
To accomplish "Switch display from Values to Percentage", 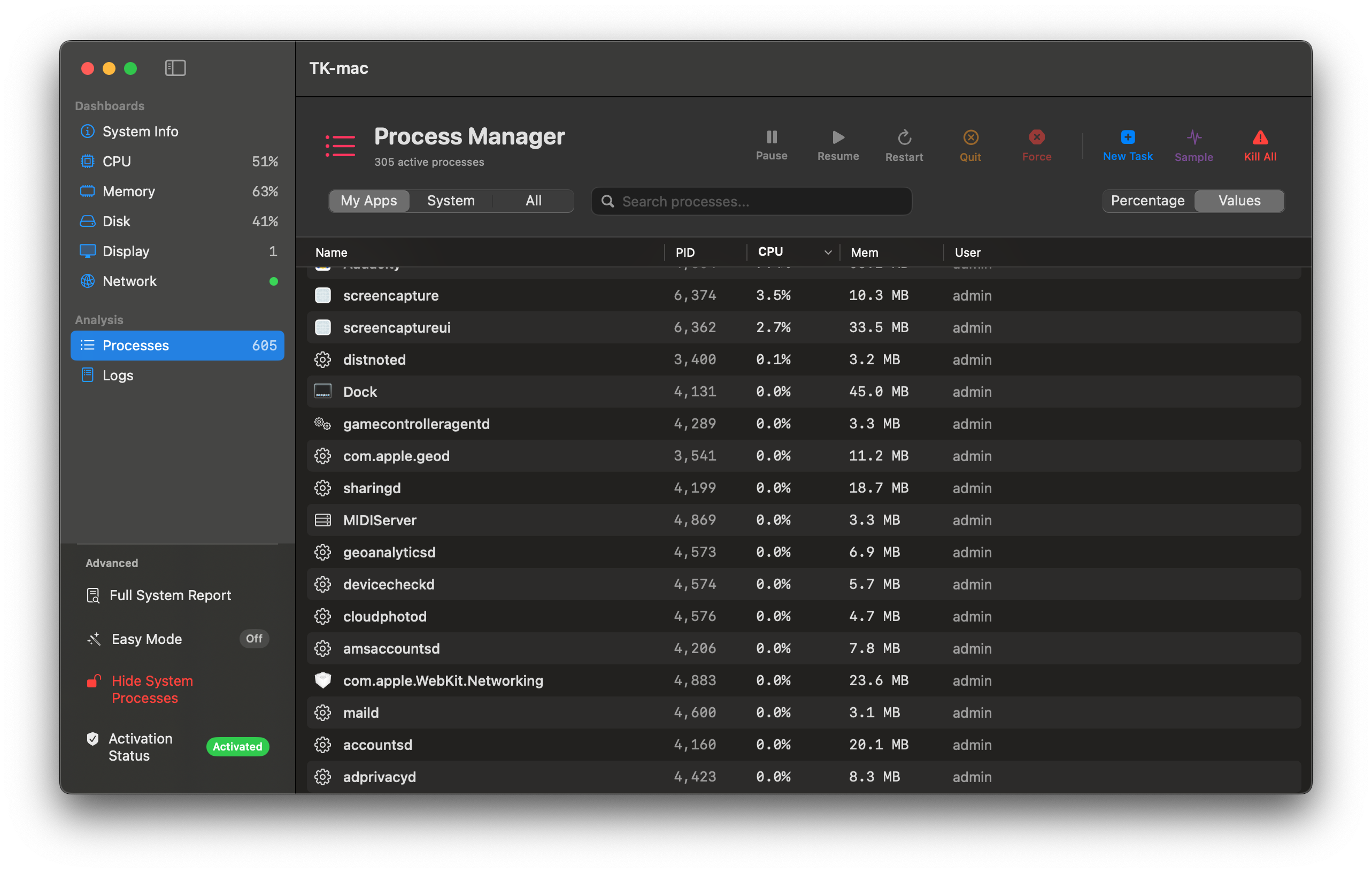I will coord(1147,201).
